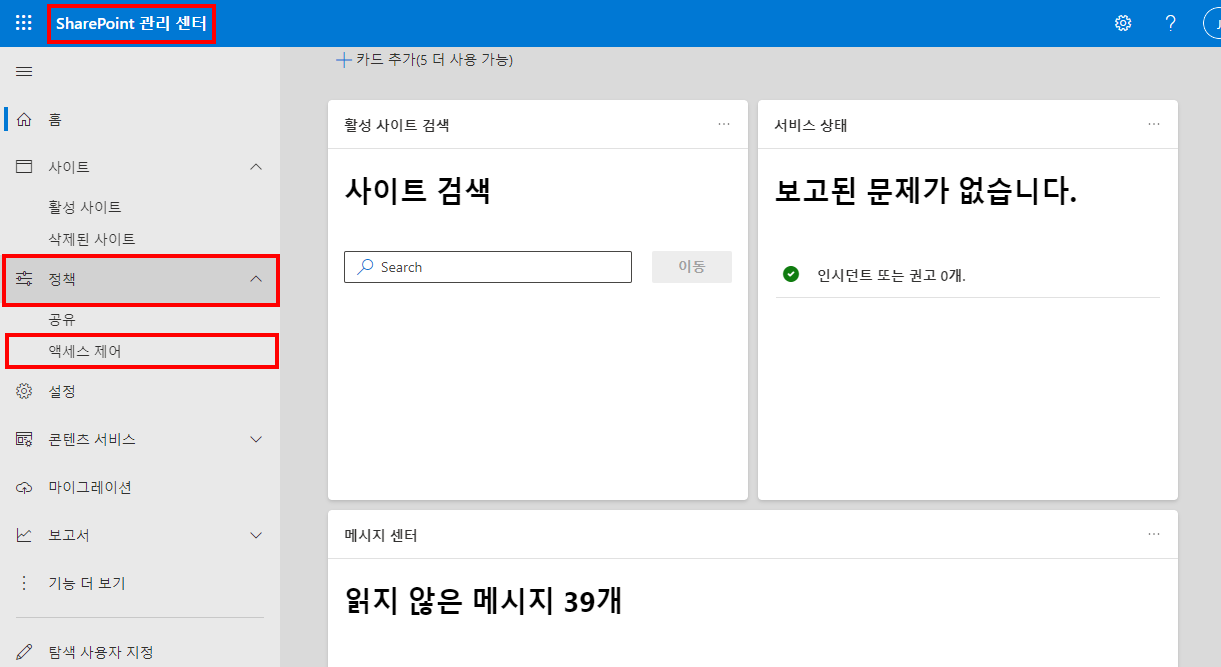Click the 설정 gear icon in sidebar
This screenshot has width=1221, height=667.
point(24,391)
